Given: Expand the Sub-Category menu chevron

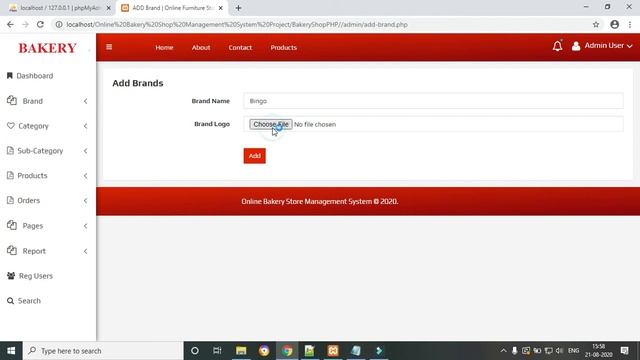Looking at the screenshot, I should click(85, 151).
